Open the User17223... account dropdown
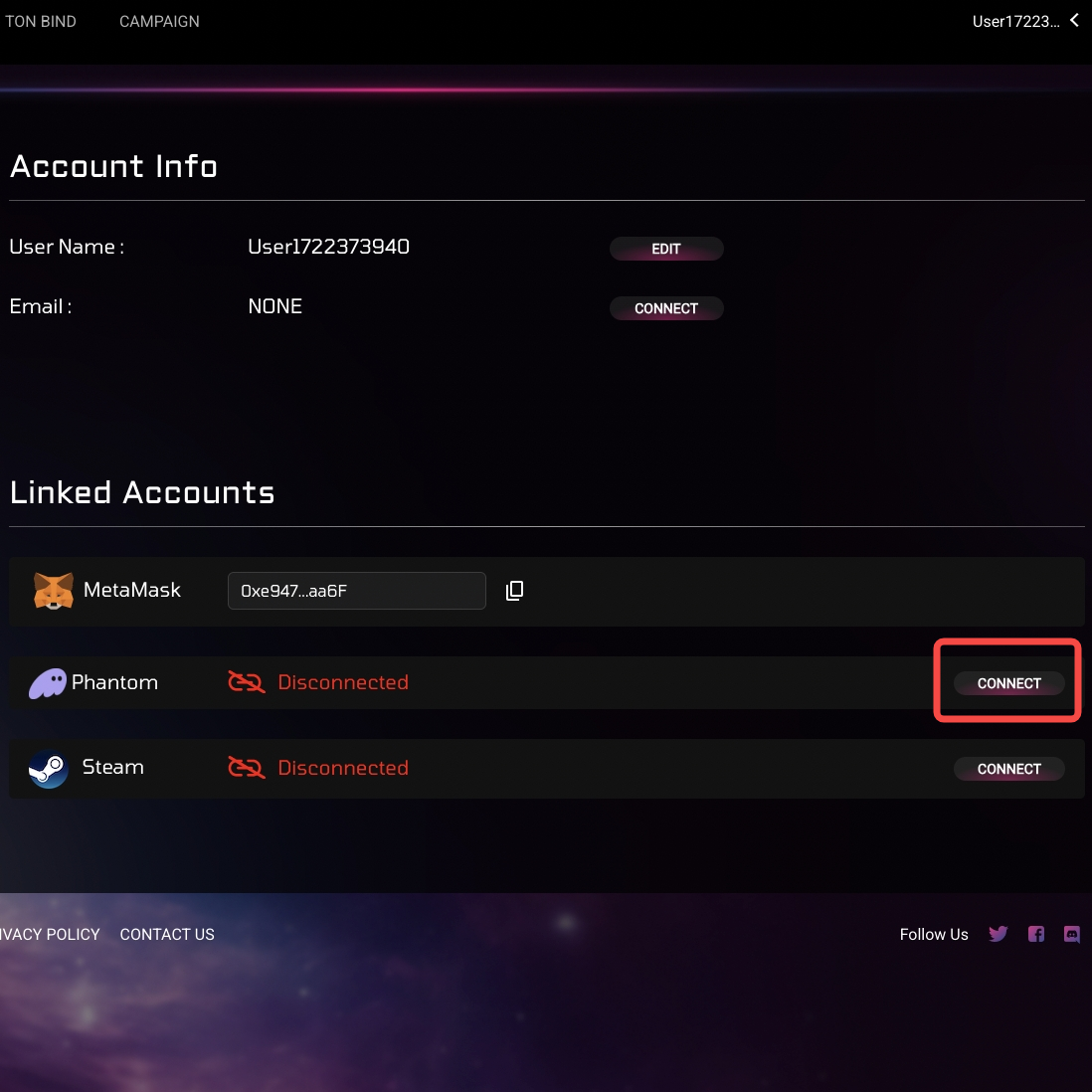The image size is (1092, 1092). pos(1015,22)
